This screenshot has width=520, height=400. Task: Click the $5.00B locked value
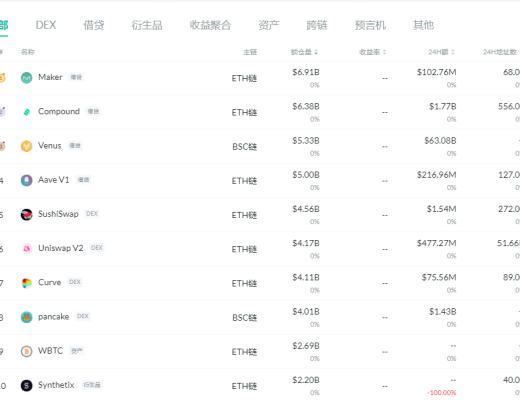click(x=306, y=175)
